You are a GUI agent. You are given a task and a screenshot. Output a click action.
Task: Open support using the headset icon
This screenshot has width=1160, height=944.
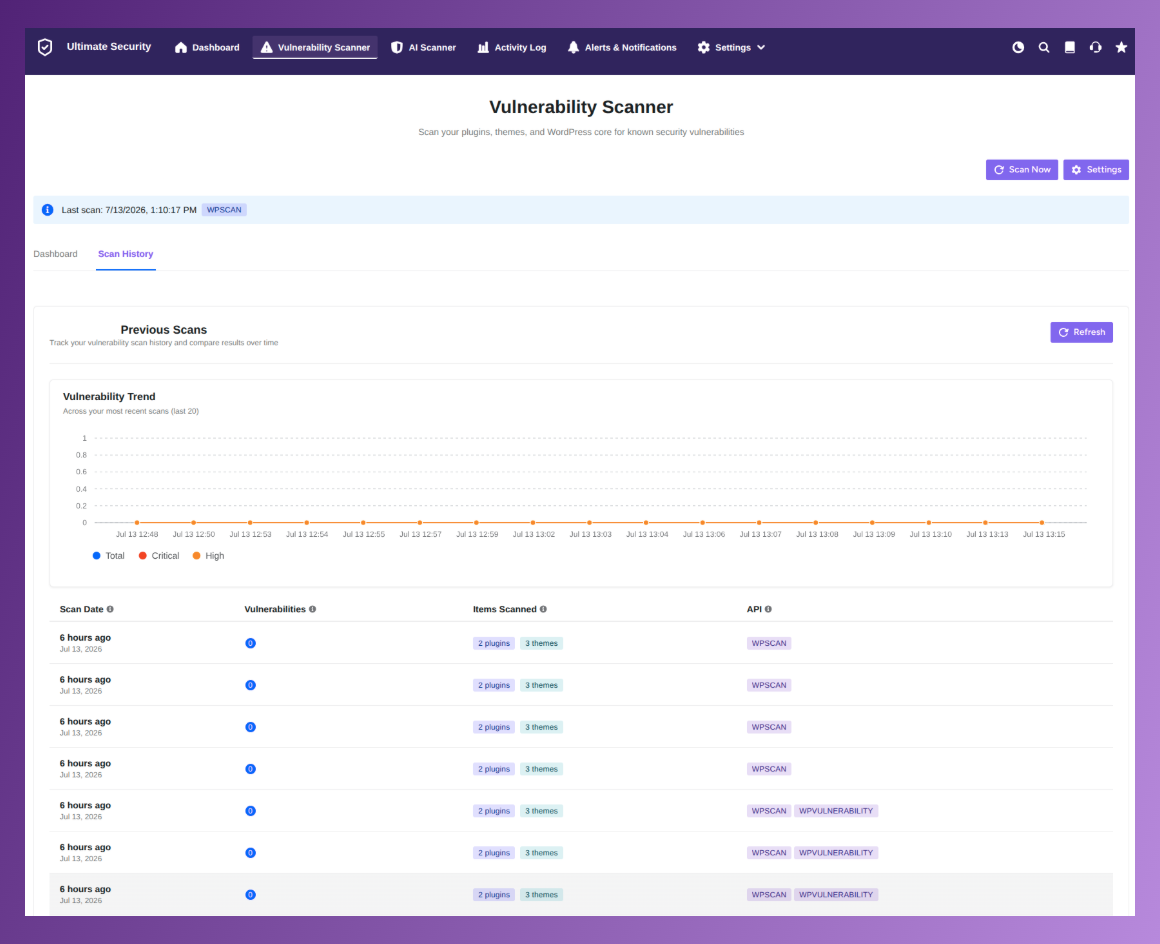click(x=1096, y=47)
